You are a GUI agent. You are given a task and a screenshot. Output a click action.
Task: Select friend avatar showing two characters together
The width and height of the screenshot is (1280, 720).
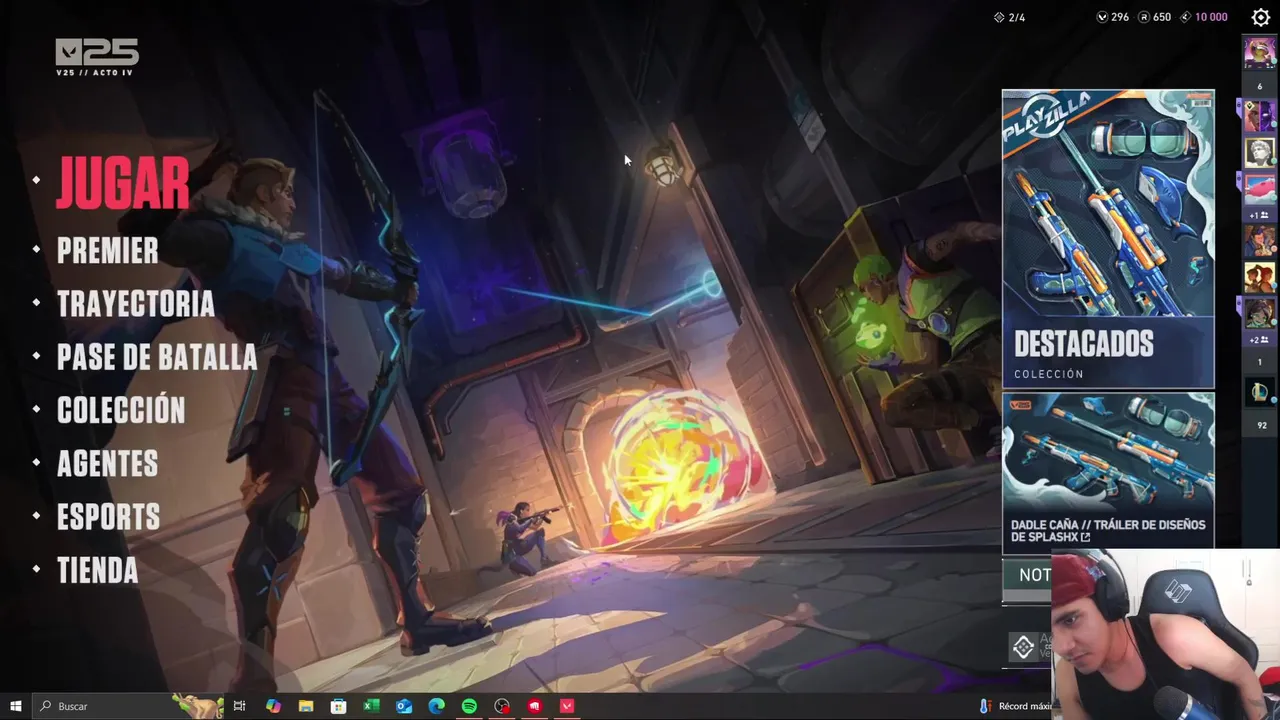(1260, 277)
